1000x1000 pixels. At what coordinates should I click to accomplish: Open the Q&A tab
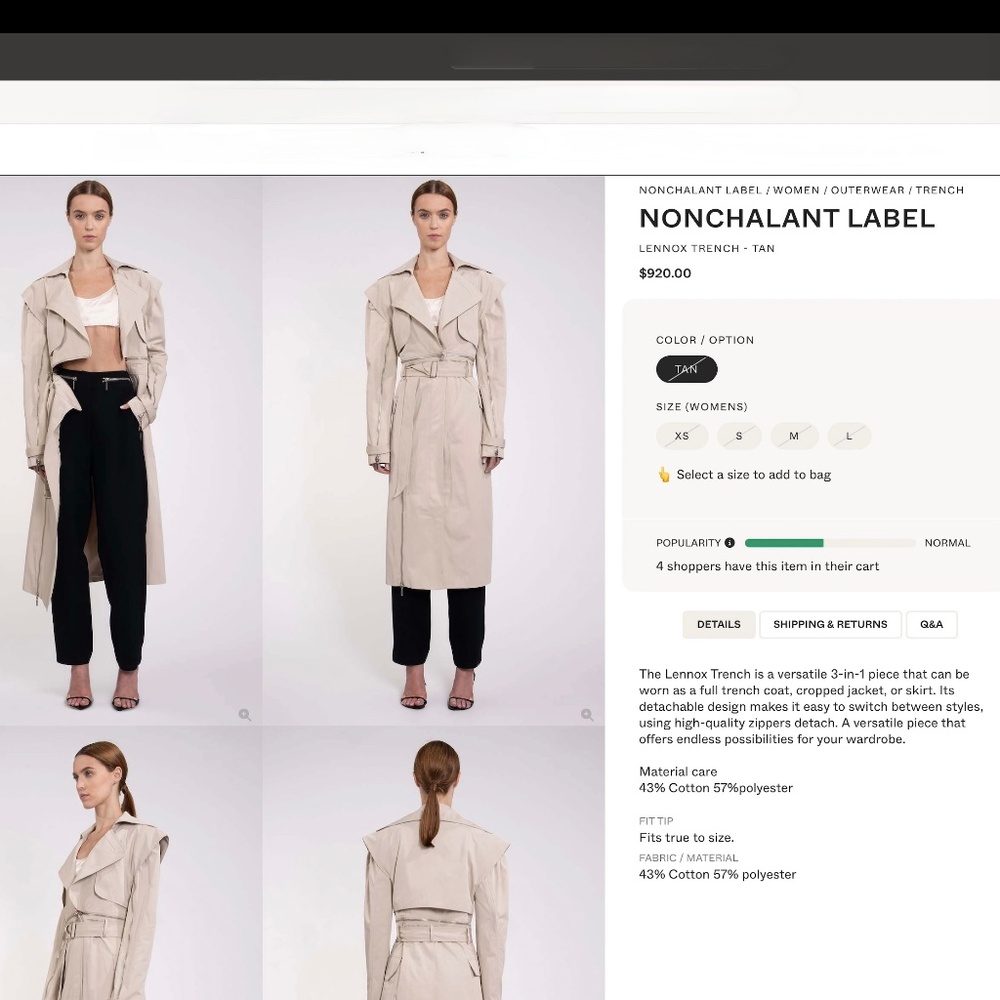coord(931,624)
